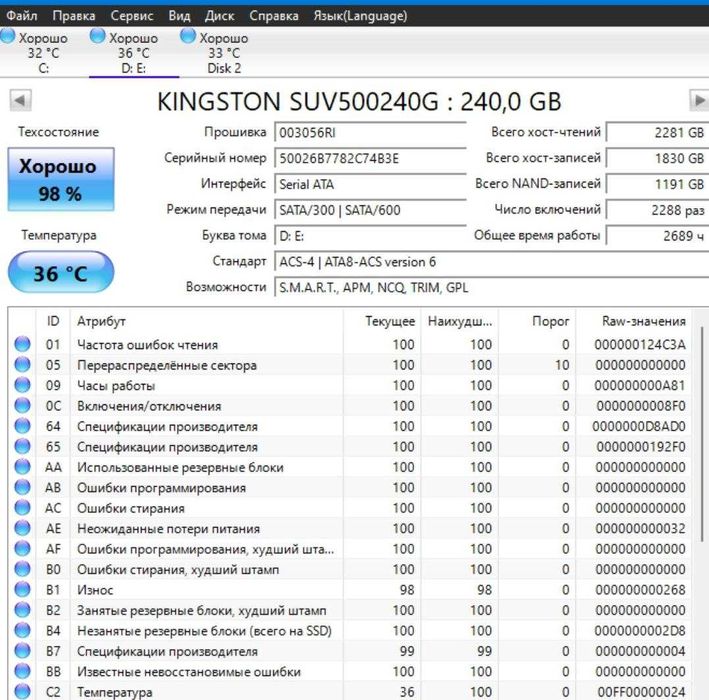Select Disk 2 status orb at 33 °C

[188, 37]
